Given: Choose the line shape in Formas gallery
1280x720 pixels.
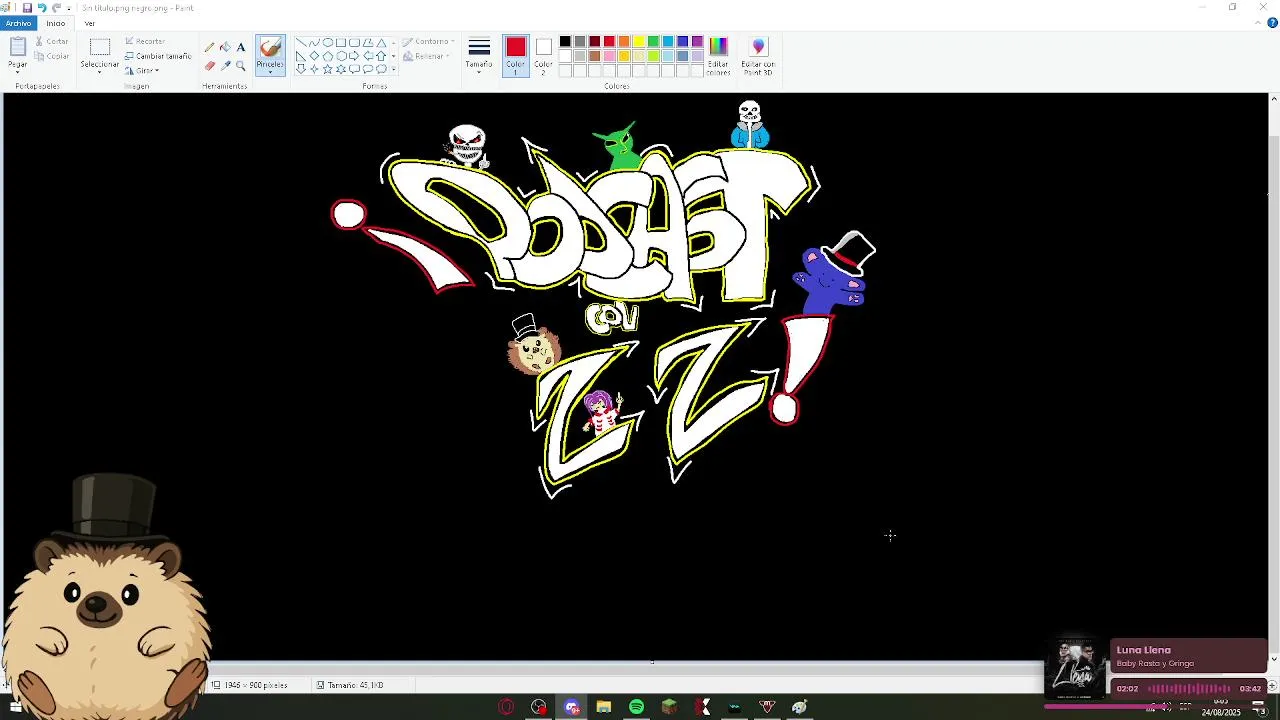Looking at the screenshot, I should pos(300,42).
